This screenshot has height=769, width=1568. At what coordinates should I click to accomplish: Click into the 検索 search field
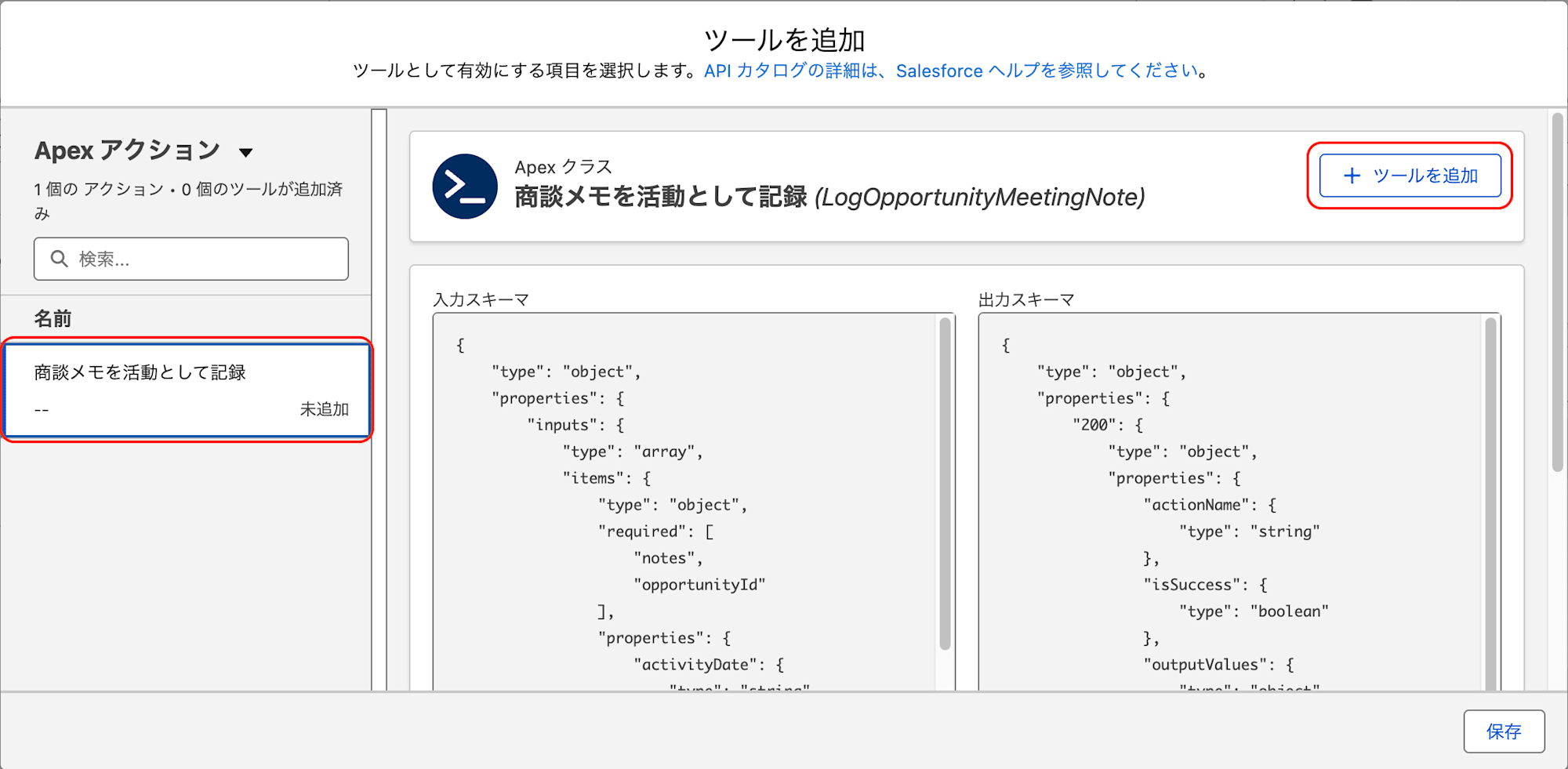pyautogui.click(x=191, y=259)
